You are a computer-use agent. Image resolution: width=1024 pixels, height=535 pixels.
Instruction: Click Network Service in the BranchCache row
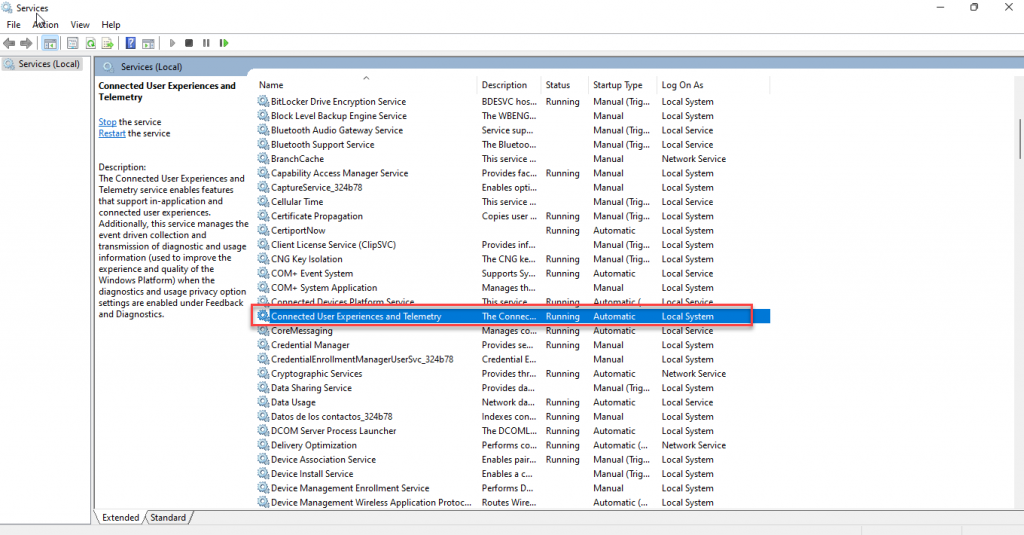click(694, 159)
